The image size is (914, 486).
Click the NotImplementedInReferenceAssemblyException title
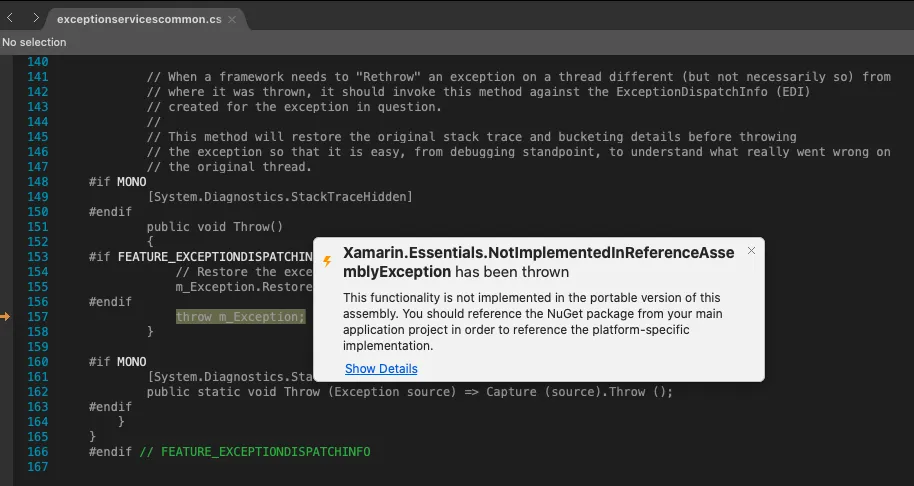click(538, 262)
